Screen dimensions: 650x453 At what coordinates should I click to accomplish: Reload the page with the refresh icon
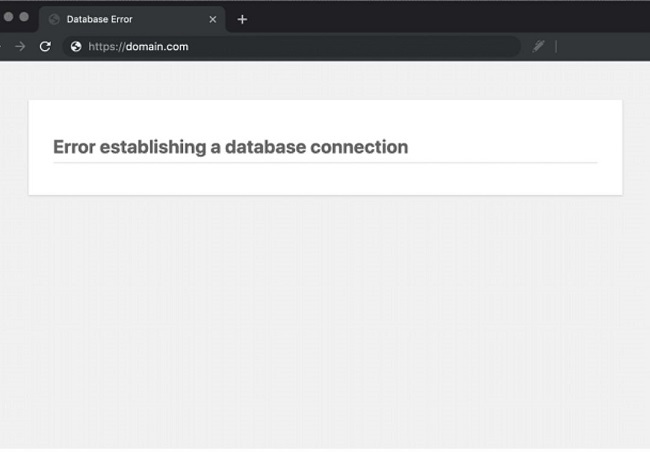tap(45, 46)
